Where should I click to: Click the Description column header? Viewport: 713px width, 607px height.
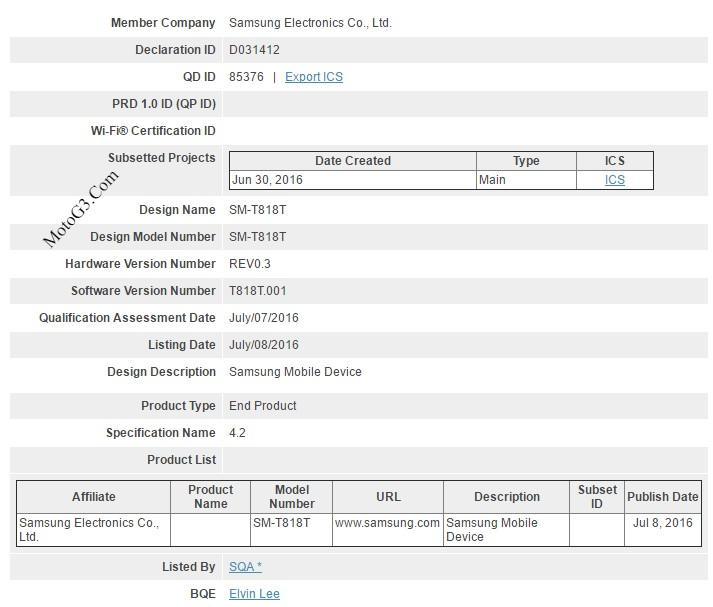click(507, 497)
